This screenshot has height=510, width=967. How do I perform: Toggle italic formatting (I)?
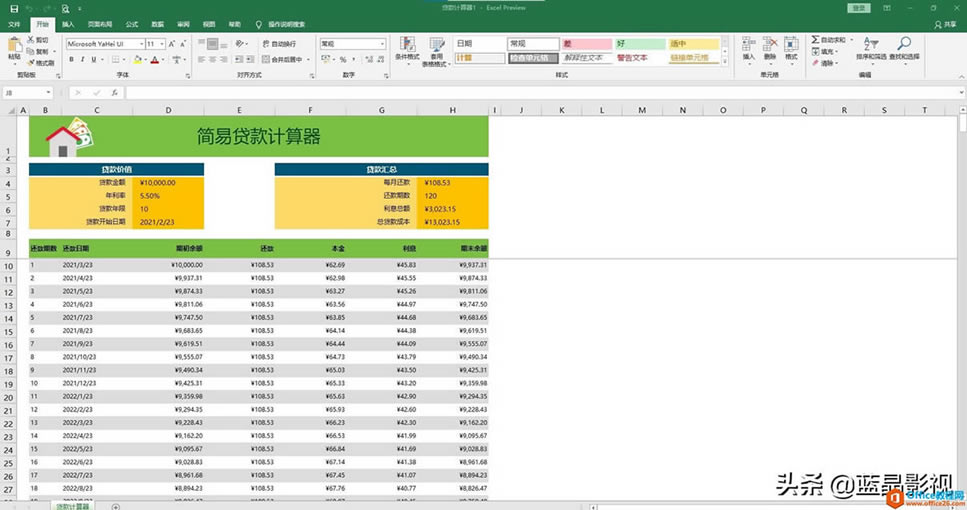pyautogui.click(x=84, y=60)
